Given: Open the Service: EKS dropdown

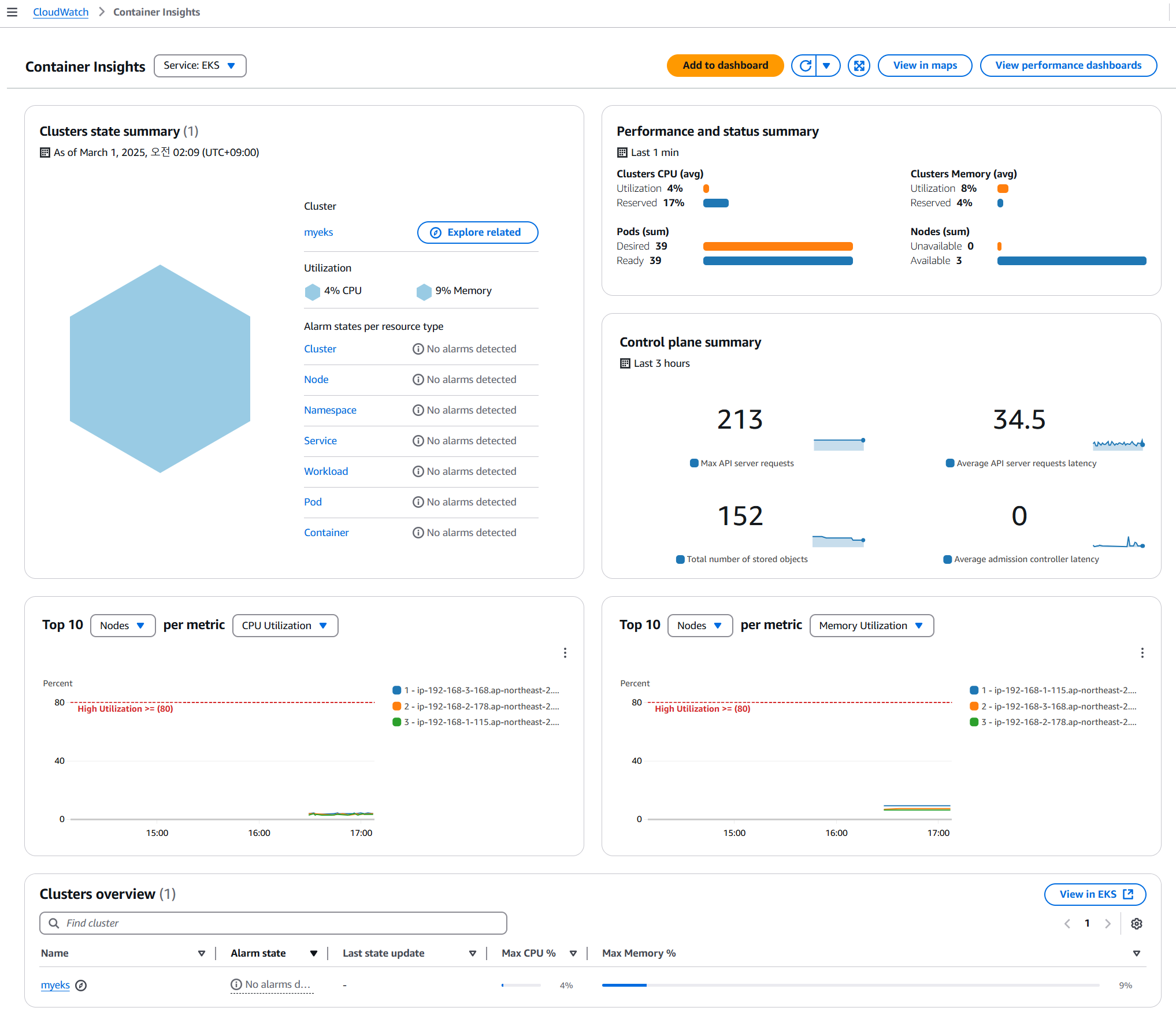Looking at the screenshot, I should pyautogui.click(x=200, y=66).
